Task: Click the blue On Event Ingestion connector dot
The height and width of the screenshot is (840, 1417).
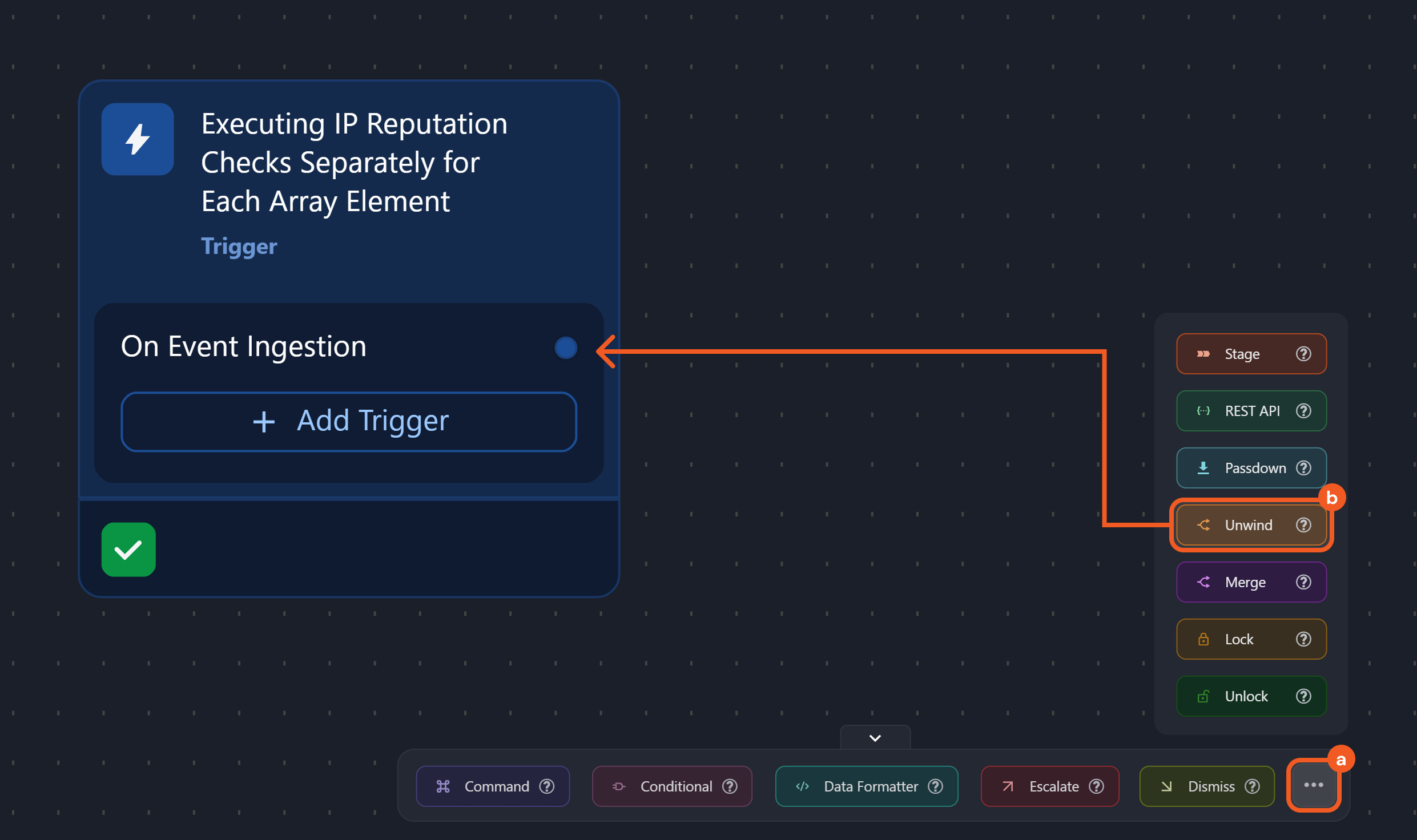Action: [x=566, y=348]
